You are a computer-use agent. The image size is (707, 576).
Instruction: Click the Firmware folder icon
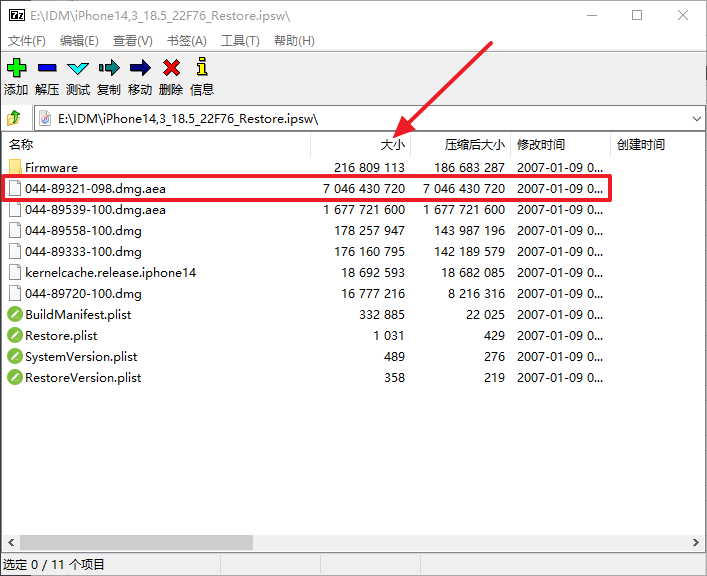15,167
